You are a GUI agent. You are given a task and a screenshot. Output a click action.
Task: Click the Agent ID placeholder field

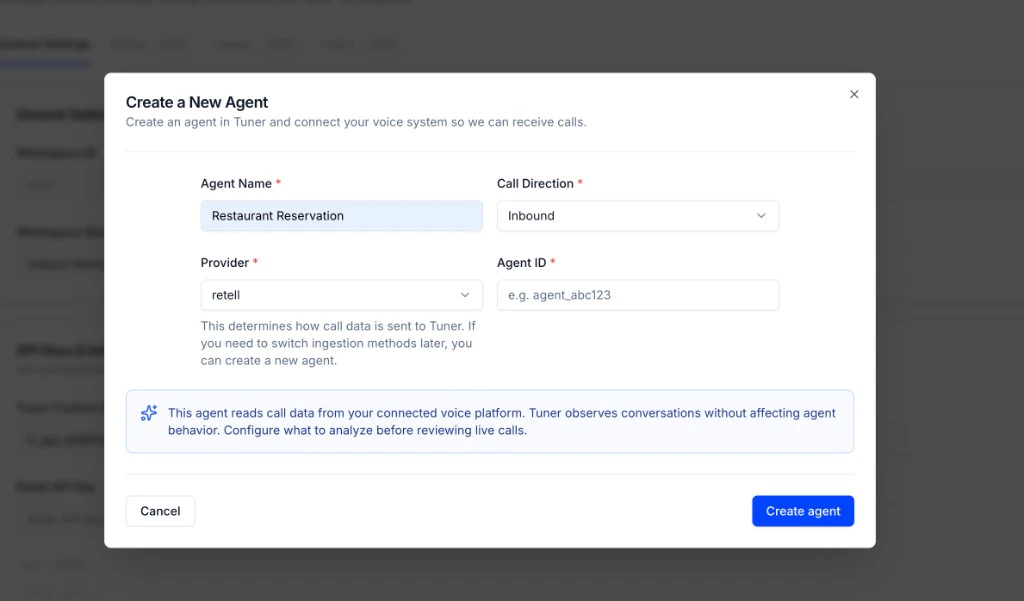637,295
